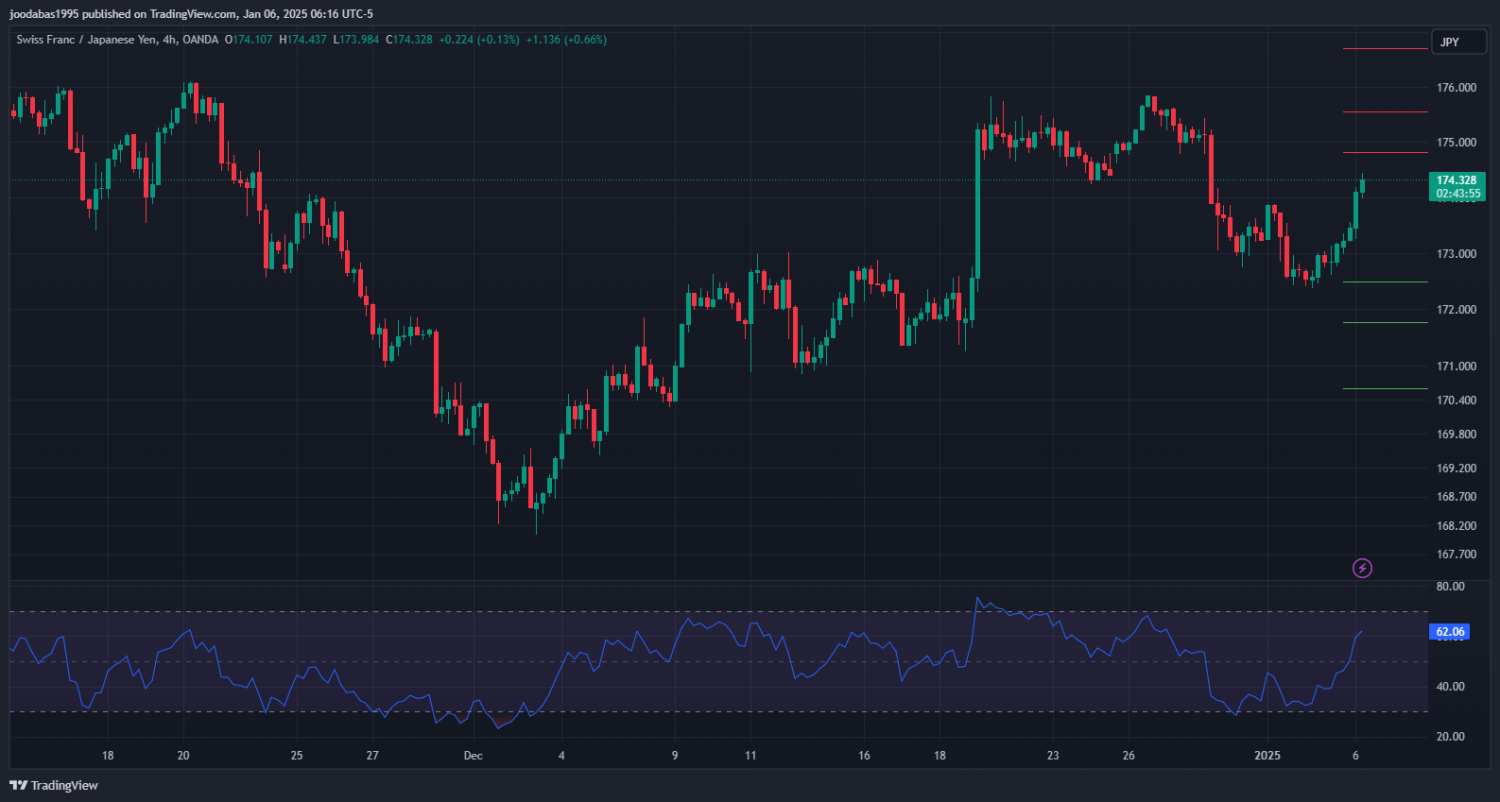The image size is (1500, 802).
Task: Click the 80.00 RSI axis label
Action: 1450,586
